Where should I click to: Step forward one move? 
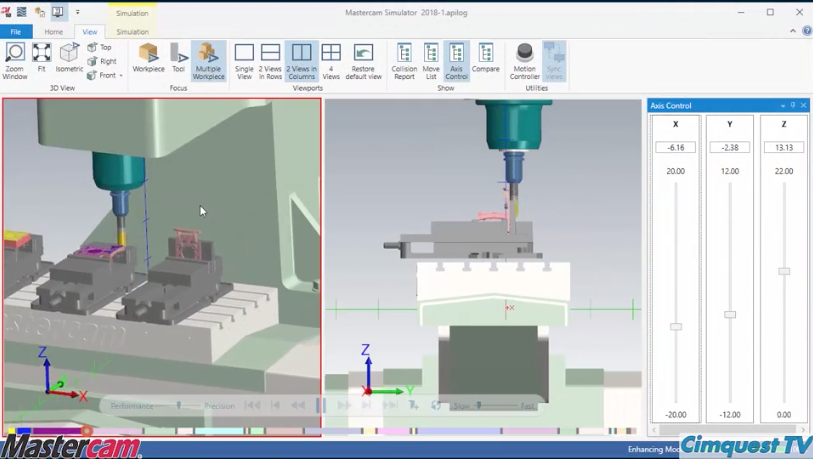pyautogui.click(x=367, y=406)
